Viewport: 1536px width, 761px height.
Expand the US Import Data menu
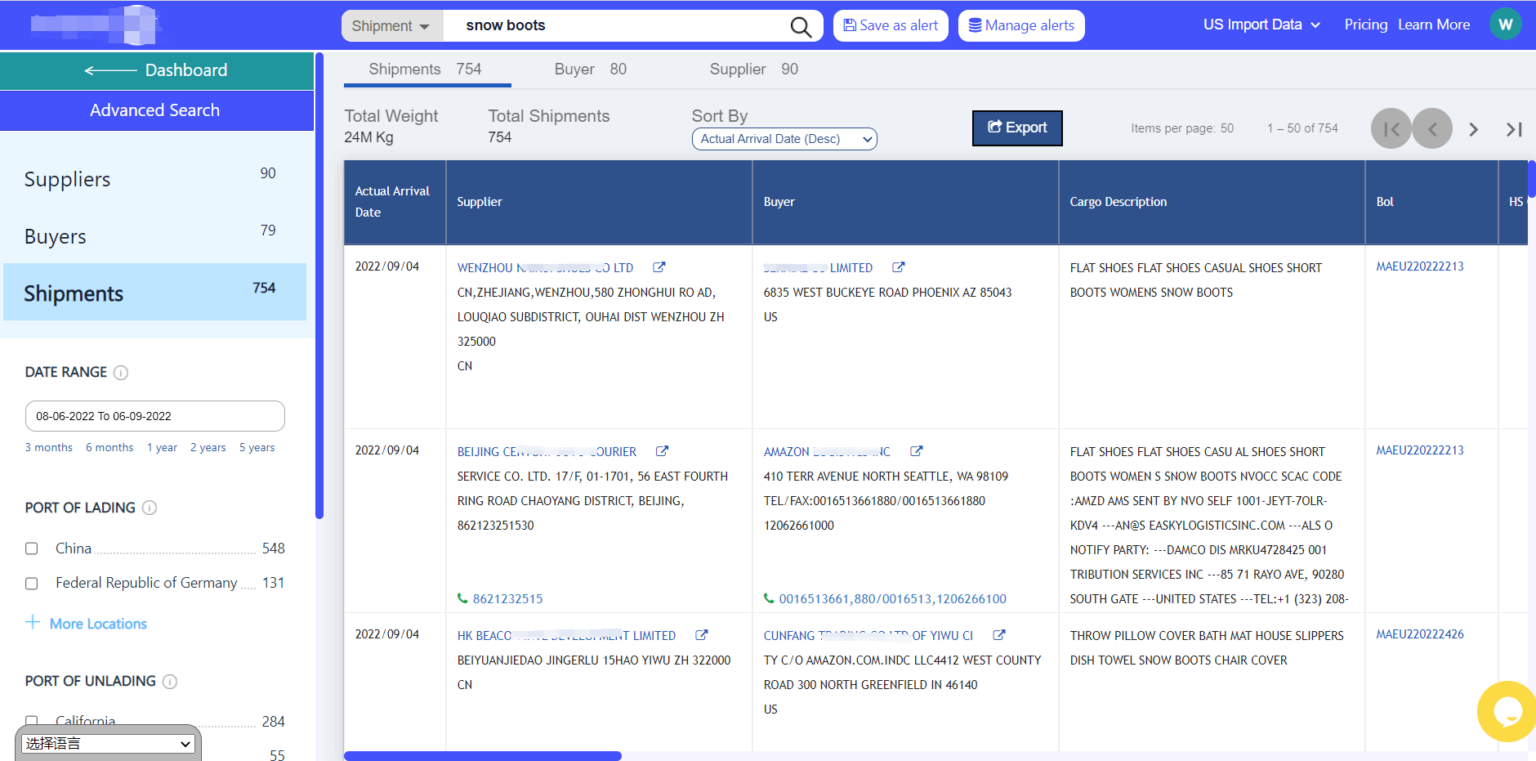click(1261, 25)
